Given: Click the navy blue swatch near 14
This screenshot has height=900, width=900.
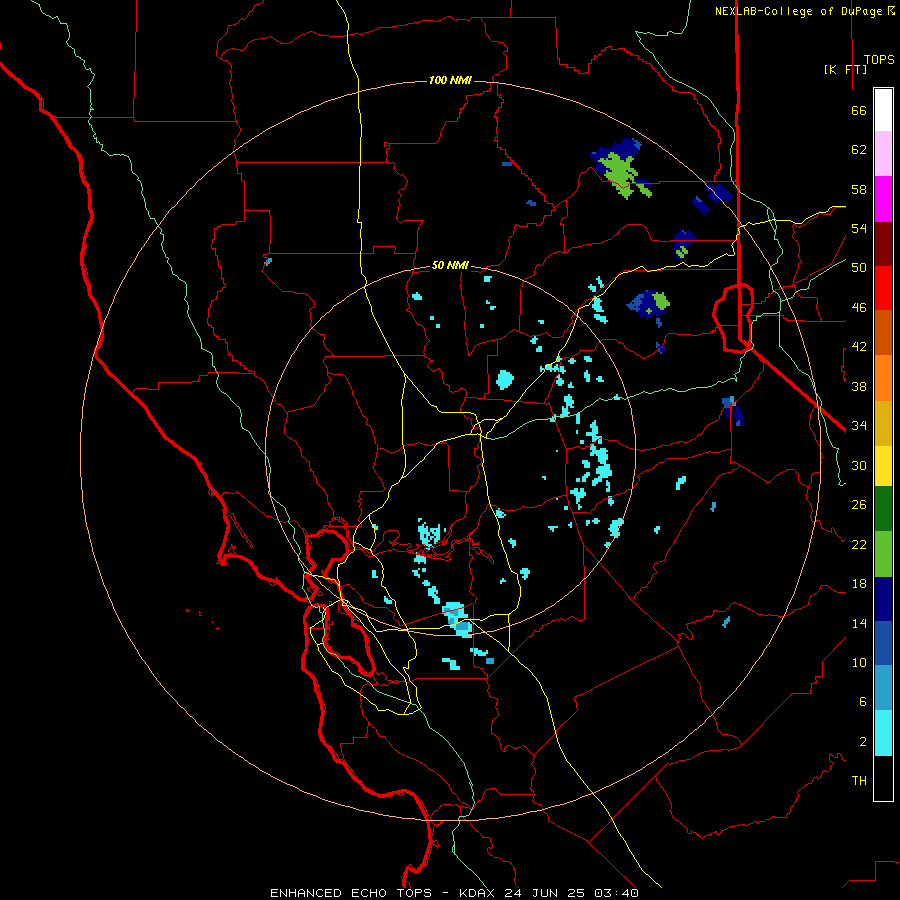Looking at the screenshot, I should (x=883, y=599).
